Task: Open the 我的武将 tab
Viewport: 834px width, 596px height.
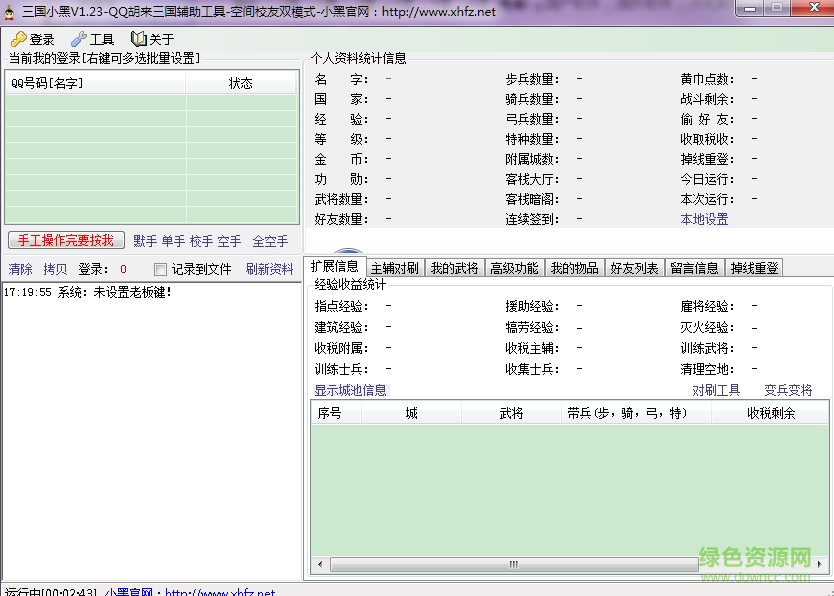Action: point(454,267)
